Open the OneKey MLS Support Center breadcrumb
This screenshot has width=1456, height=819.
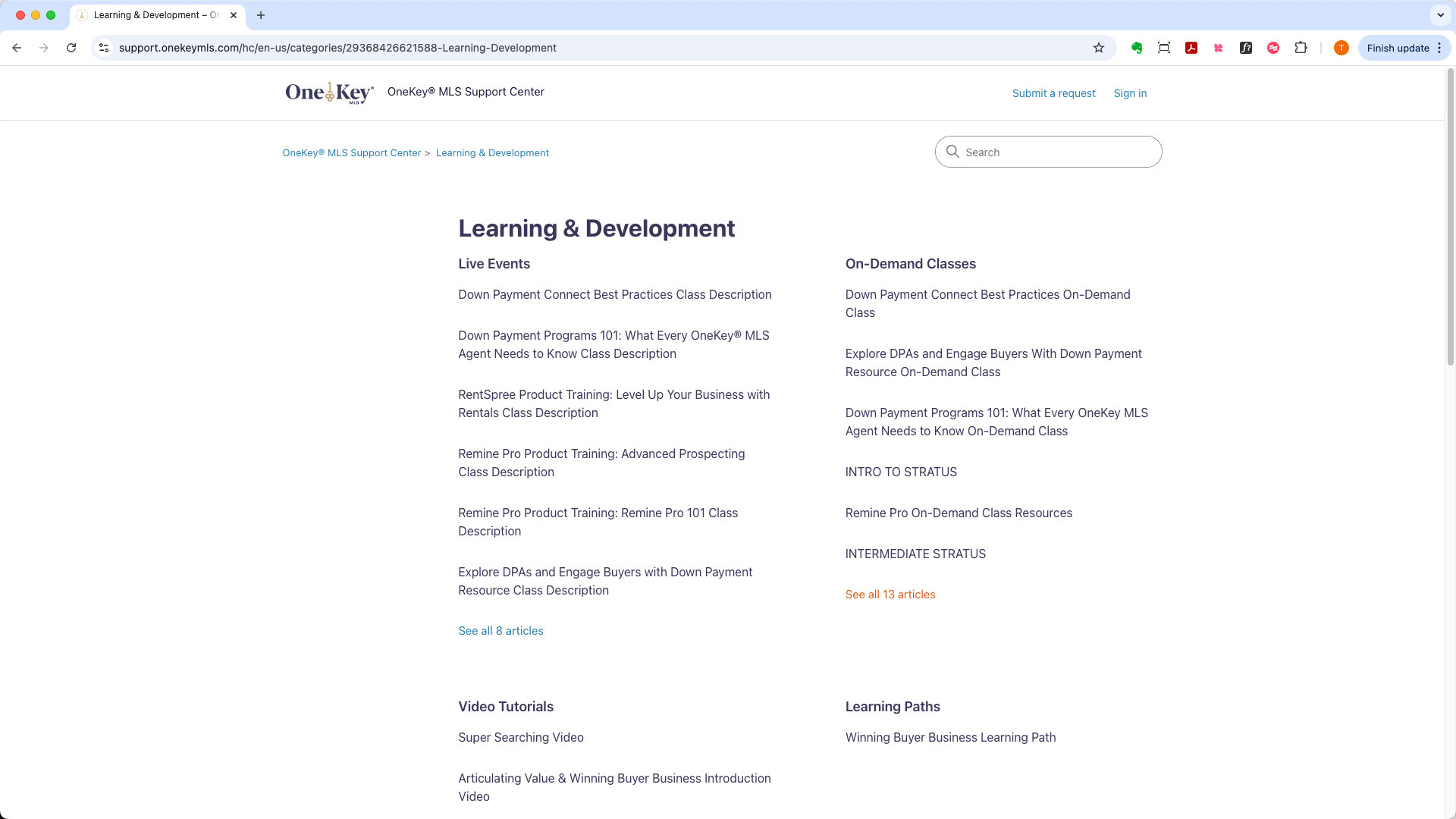351,152
